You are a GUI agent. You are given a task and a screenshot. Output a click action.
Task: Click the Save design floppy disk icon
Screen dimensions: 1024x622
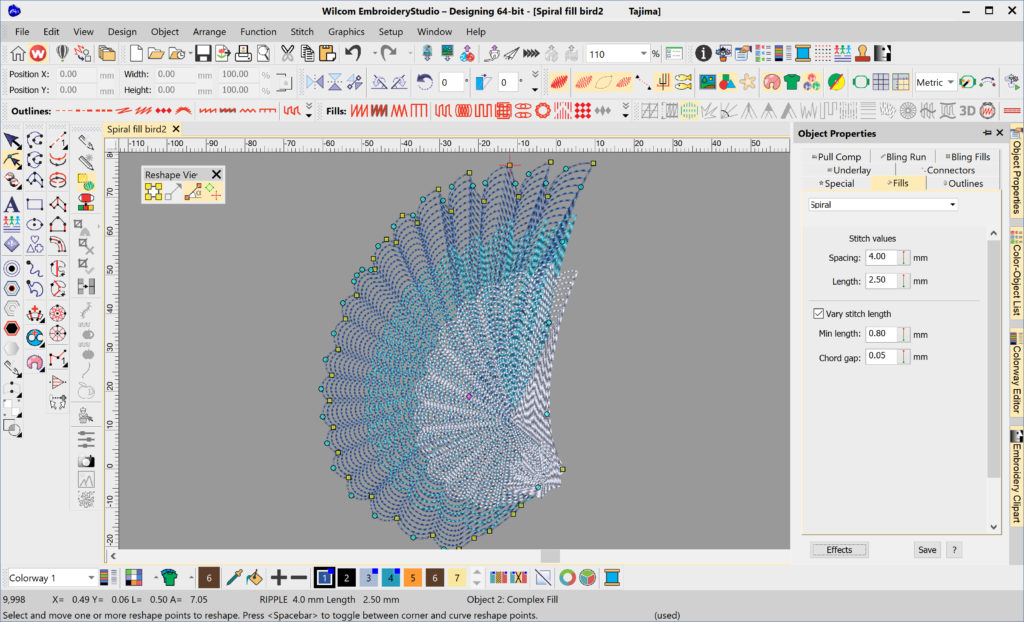coord(202,54)
